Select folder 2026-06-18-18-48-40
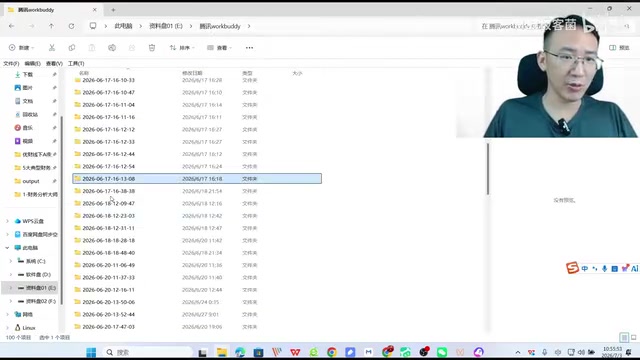The height and width of the screenshot is (360, 640). pos(108,253)
